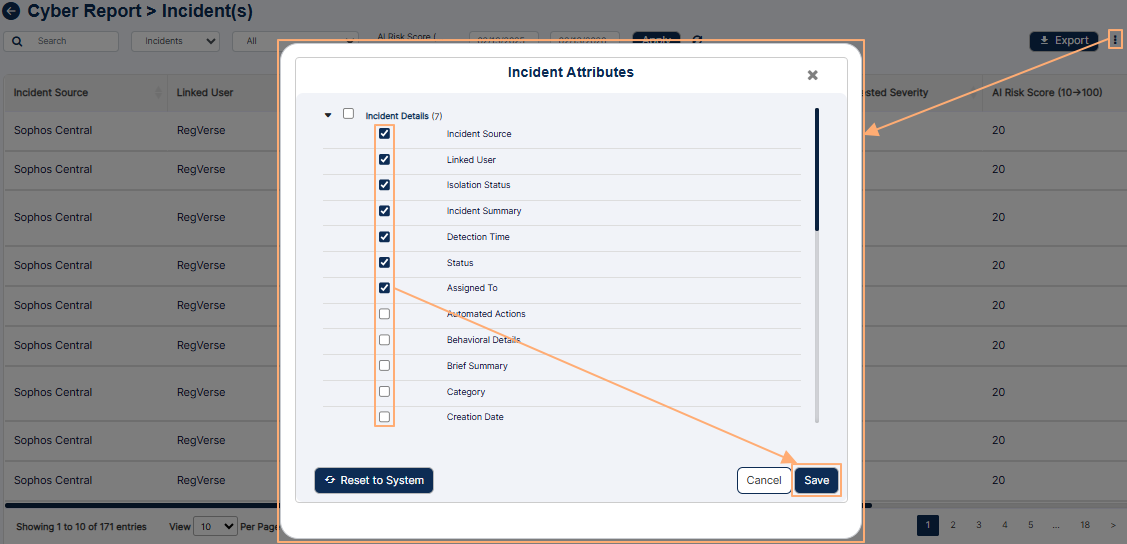This screenshot has height=544, width=1127.
Task: Enable the Category attribute
Action: (x=385, y=392)
